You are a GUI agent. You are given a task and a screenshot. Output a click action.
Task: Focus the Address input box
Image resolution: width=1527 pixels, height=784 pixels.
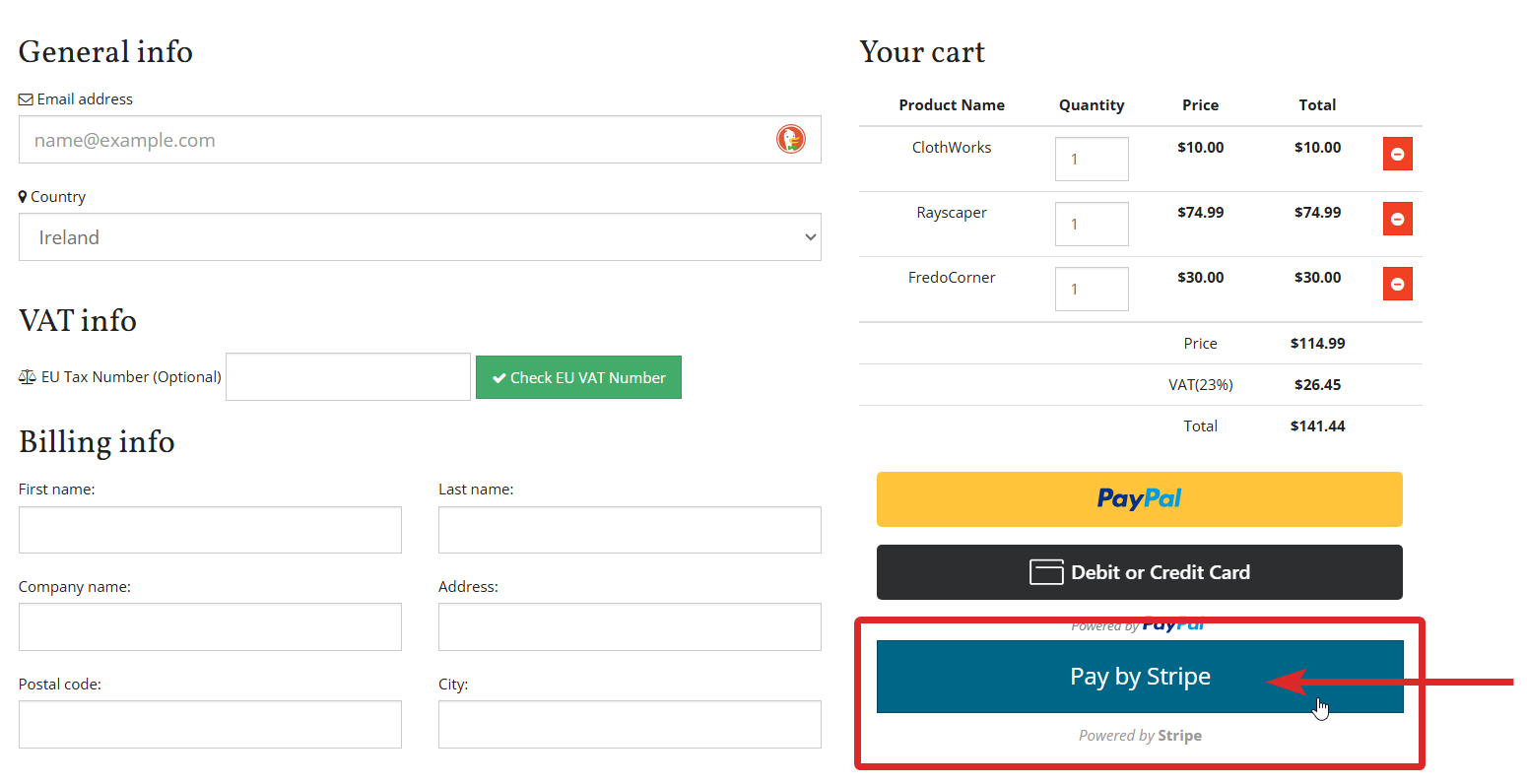(x=630, y=627)
